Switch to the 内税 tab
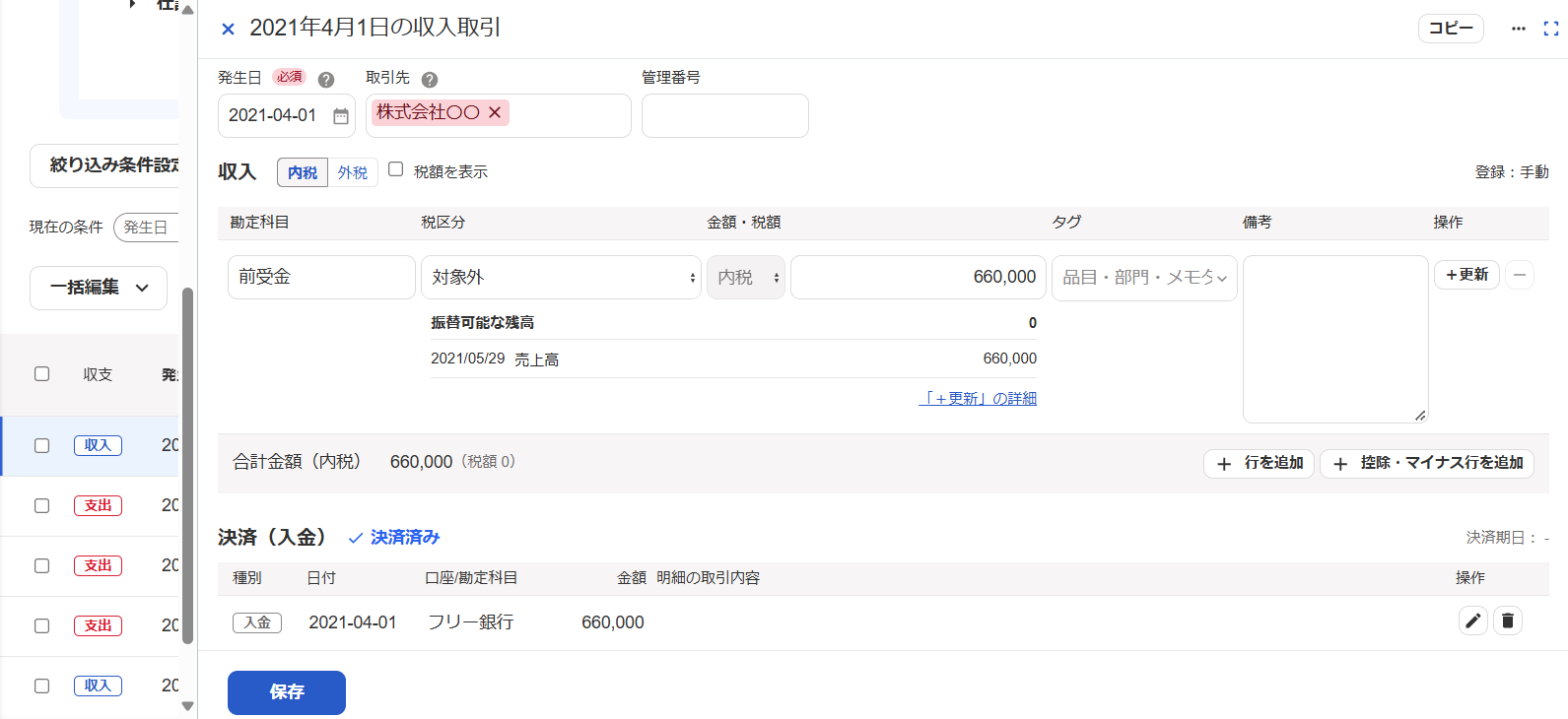This screenshot has height=719, width=1568. click(x=303, y=172)
